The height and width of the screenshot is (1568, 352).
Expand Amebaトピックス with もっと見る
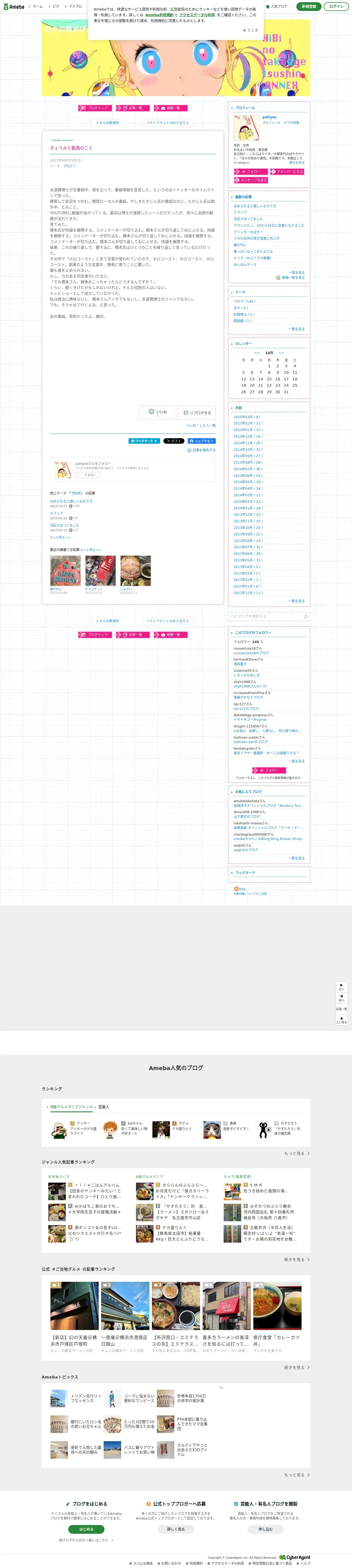(x=297, y=1475)
